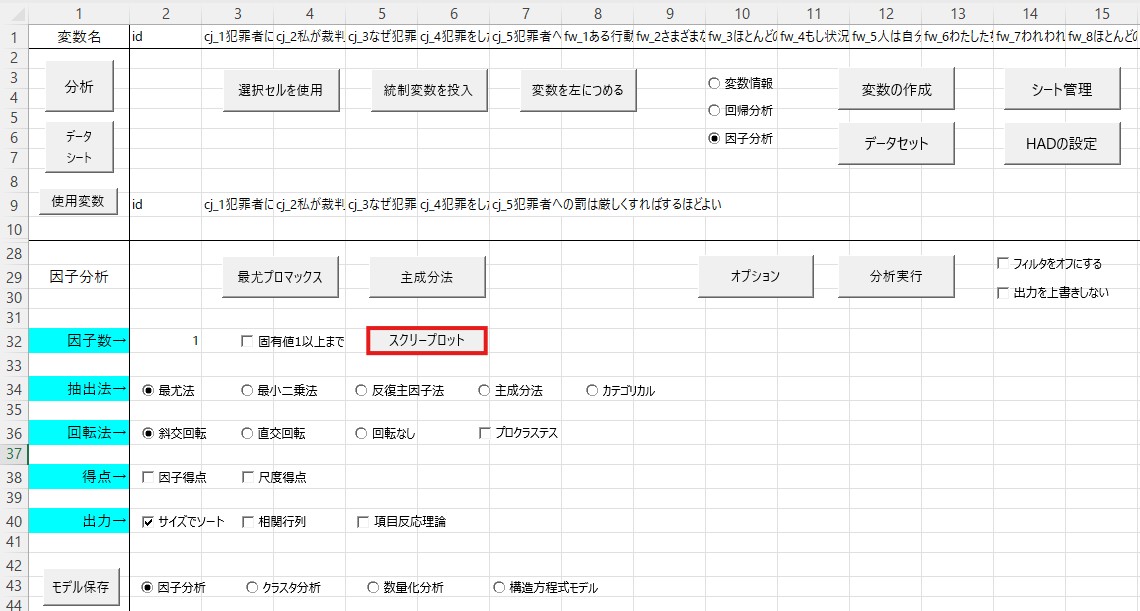1140x611 pixels.
Task: Click the 変数を左につめる button
Action: [x=577, y=90]
